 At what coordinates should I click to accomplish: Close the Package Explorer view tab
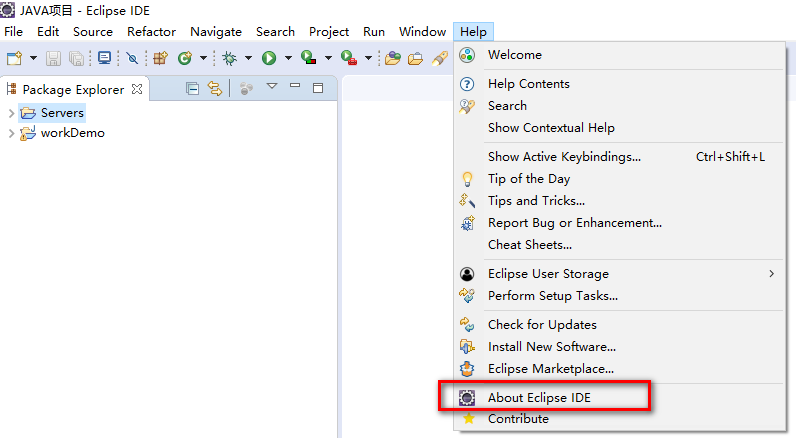137,89
